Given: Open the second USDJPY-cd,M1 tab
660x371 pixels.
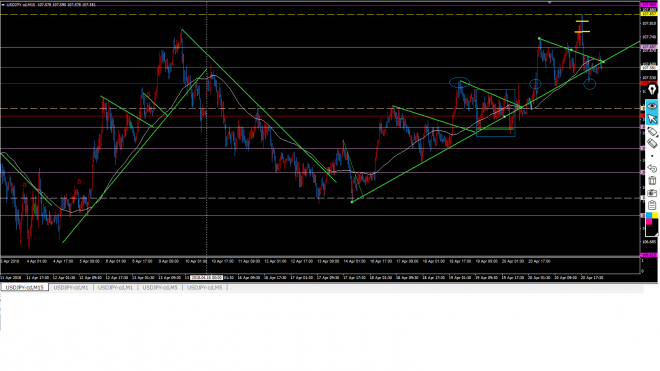Looking at the screenshot, I should (115, 288).
